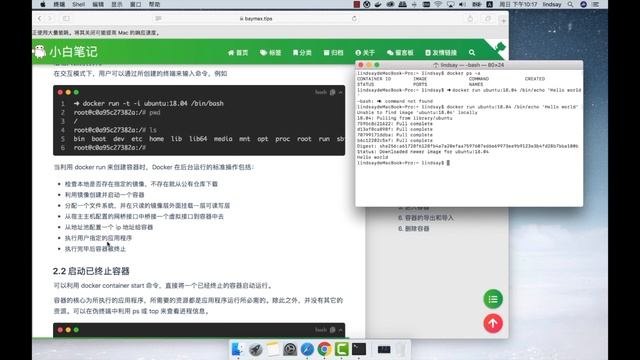Click bullet 执行用户指定的应用程序
This screenshot has width=640, height=360.
point(98,238)
